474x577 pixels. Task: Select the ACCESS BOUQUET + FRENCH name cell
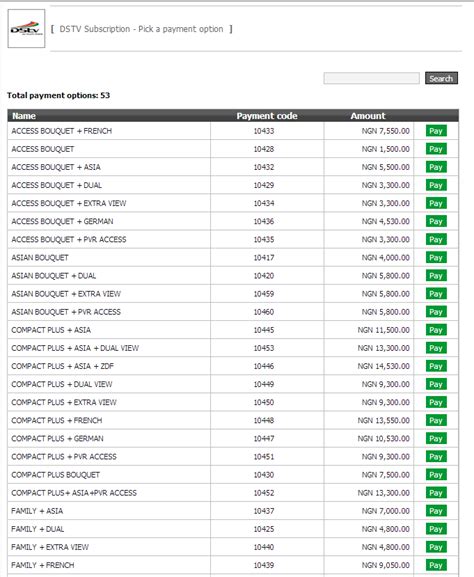tap(109, 131)
